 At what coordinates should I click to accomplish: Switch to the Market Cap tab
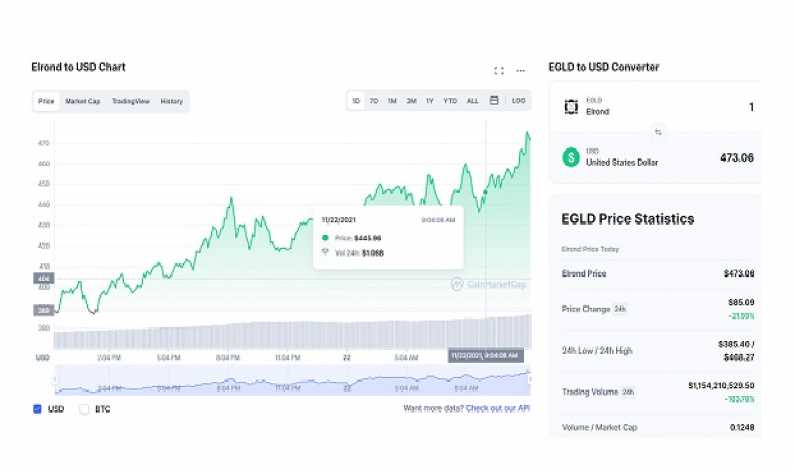coord(83,101)
